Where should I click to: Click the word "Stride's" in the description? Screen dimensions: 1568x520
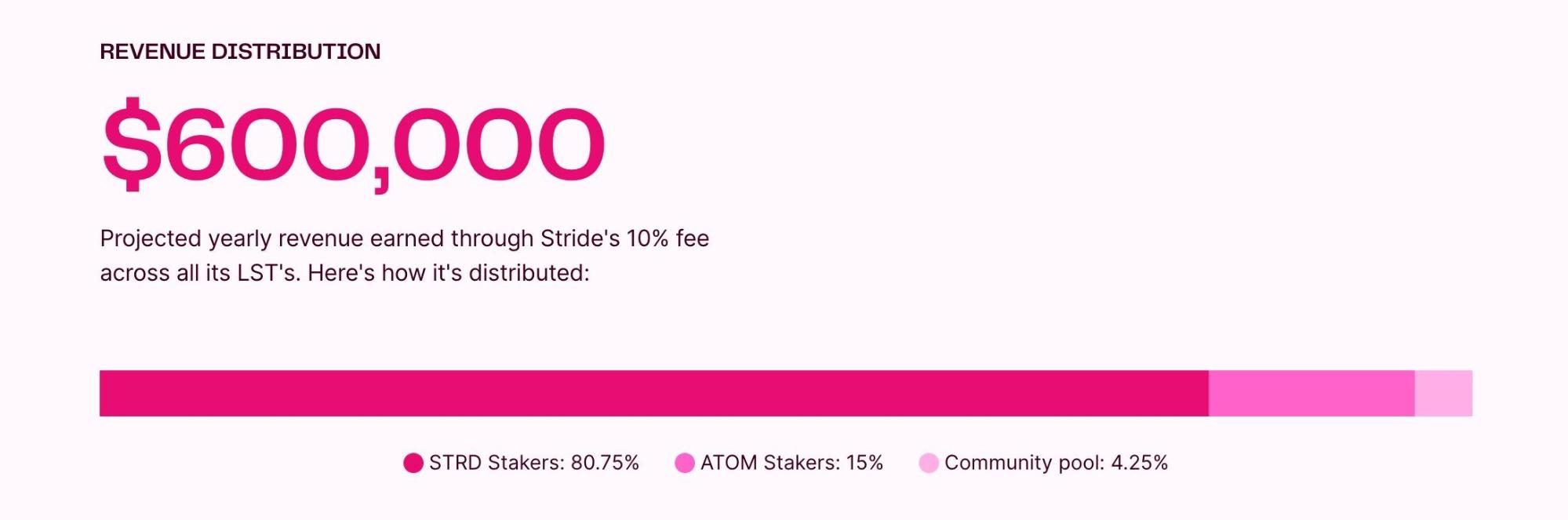point(580,238)
